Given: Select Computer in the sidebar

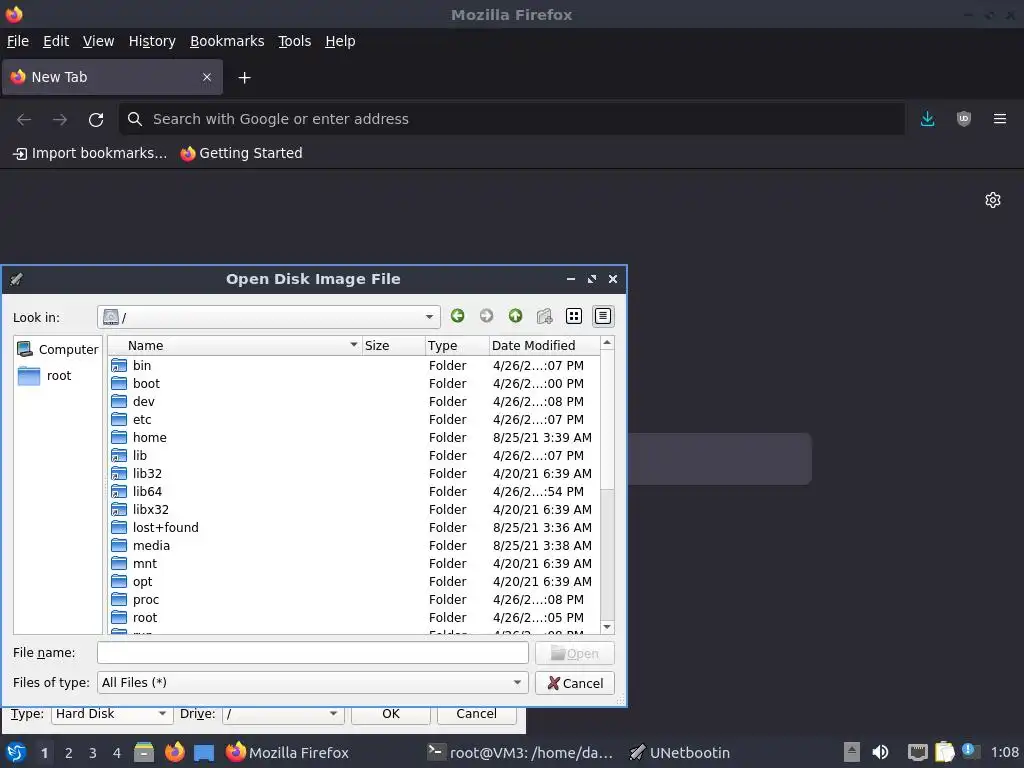Looking at the screenshot, I should [x=57, y=349].
